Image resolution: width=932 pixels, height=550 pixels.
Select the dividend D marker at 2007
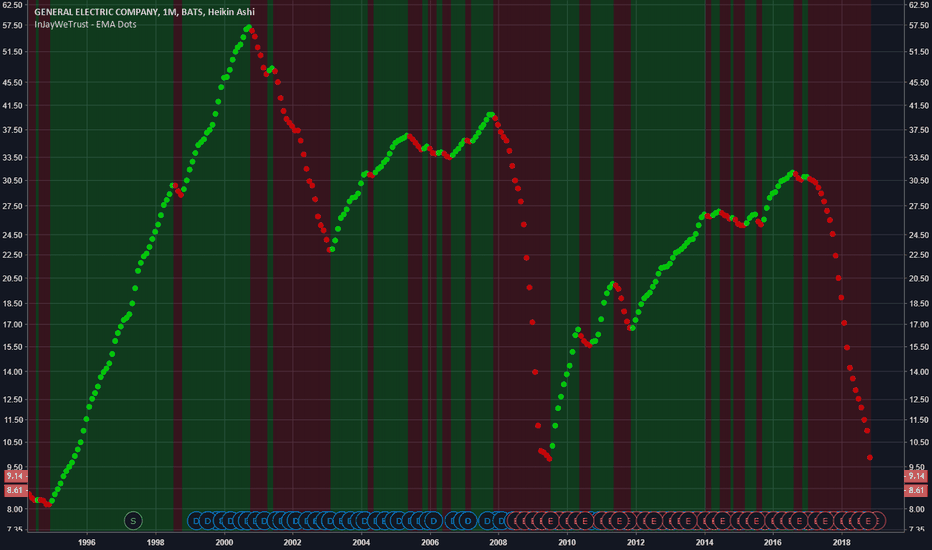468,521
